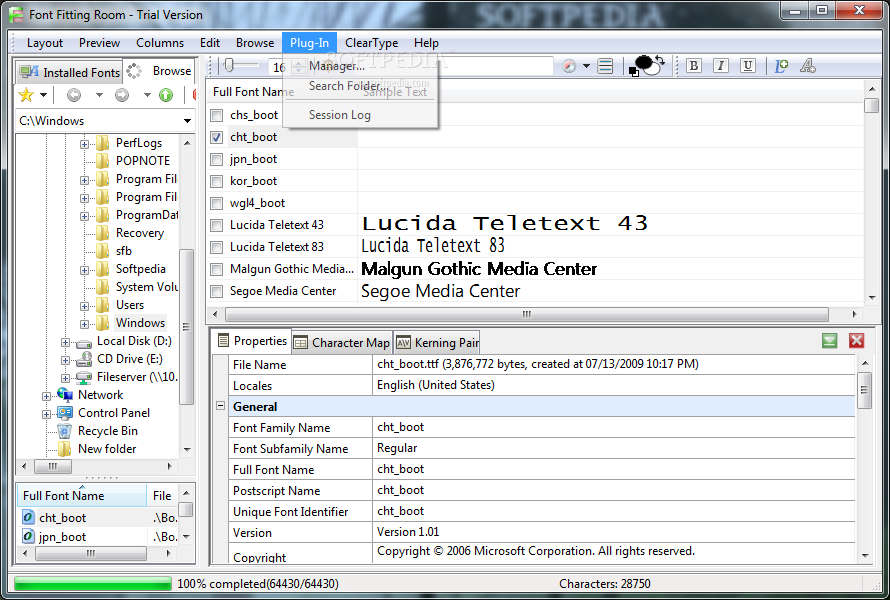Image resolution: width=890 pixels, height=600 pixels.
Task: Close the properties panel with red X
Action: 857,341
